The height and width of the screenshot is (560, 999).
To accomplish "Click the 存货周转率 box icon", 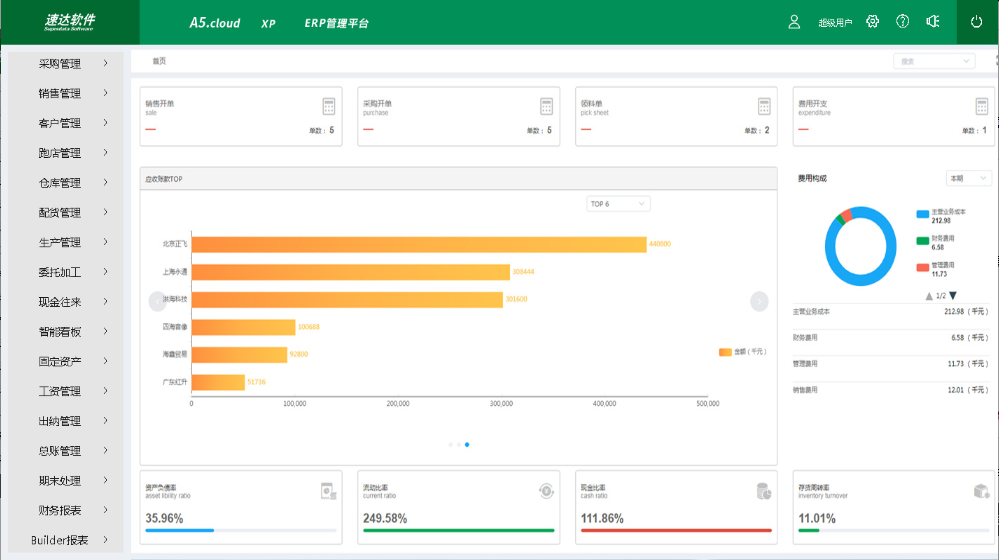I will tap(981, 491).
